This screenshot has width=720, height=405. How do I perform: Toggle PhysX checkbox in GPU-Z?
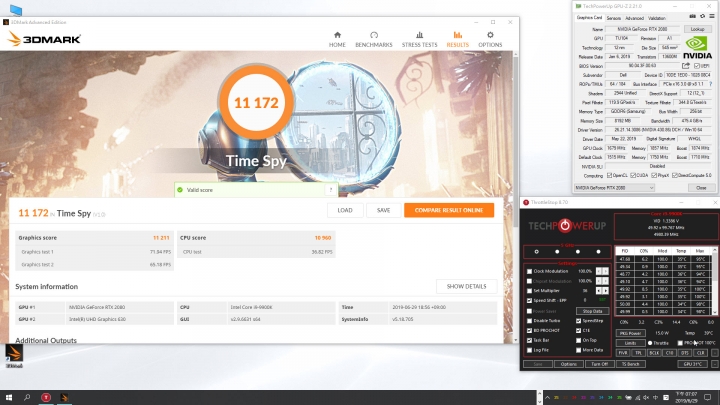[654, 175]
